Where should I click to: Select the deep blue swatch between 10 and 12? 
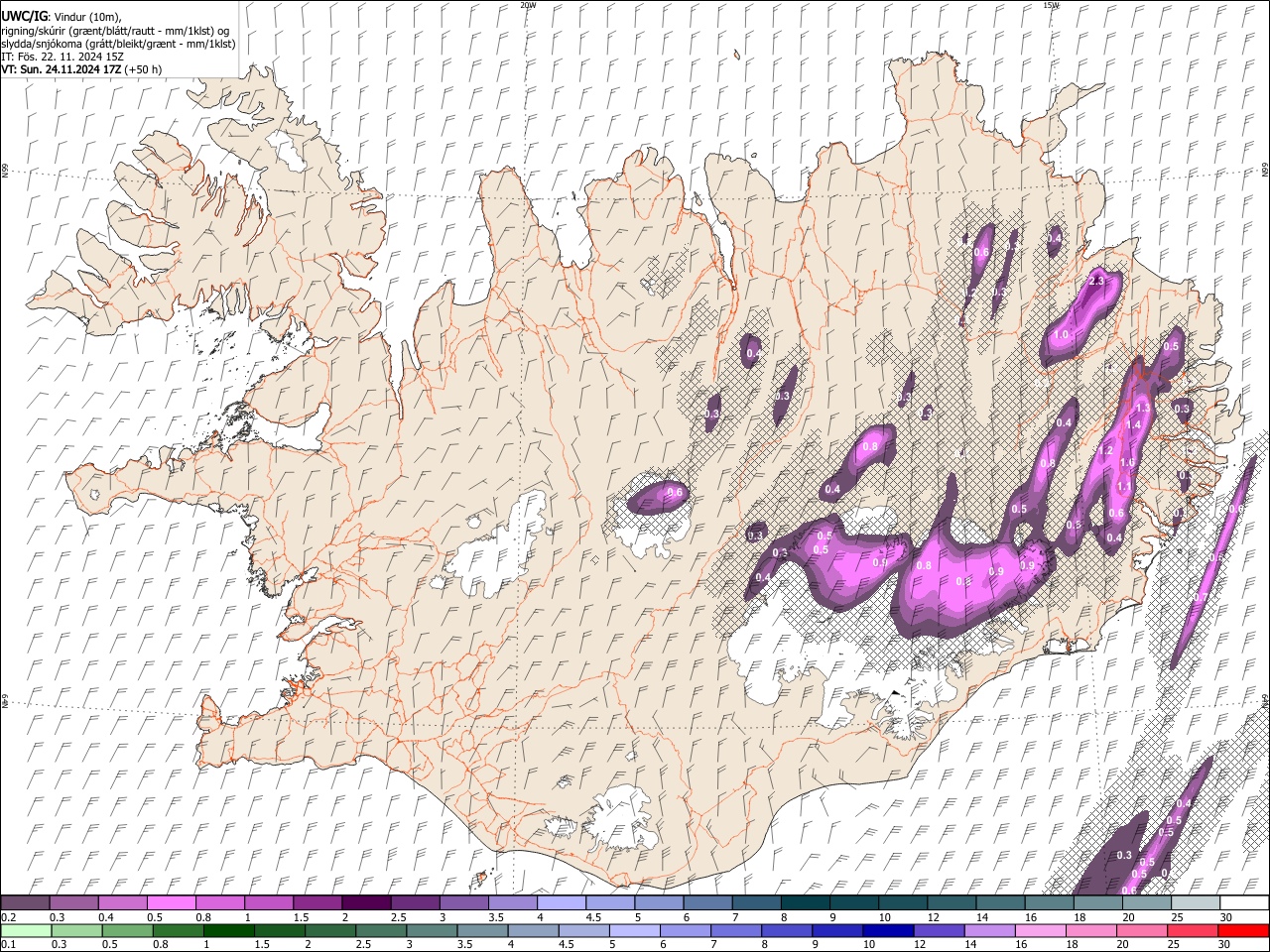886,931
